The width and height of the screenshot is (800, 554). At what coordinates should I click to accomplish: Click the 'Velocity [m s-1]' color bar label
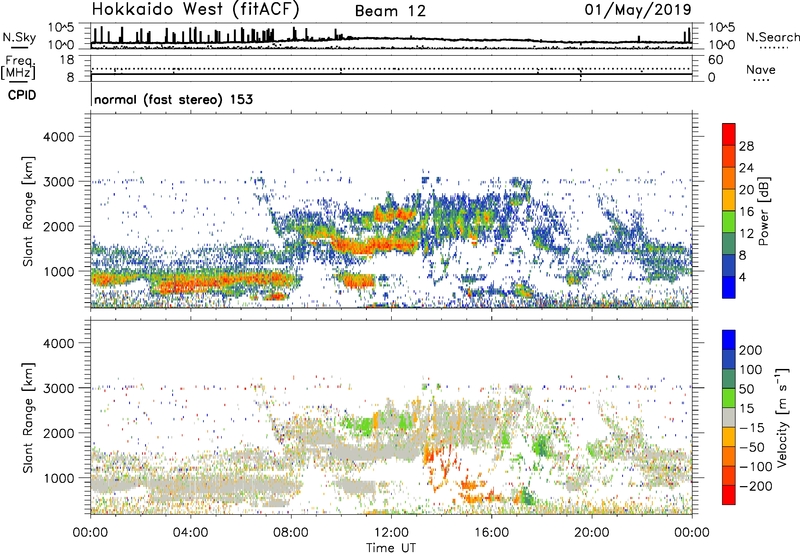point(783,417)
